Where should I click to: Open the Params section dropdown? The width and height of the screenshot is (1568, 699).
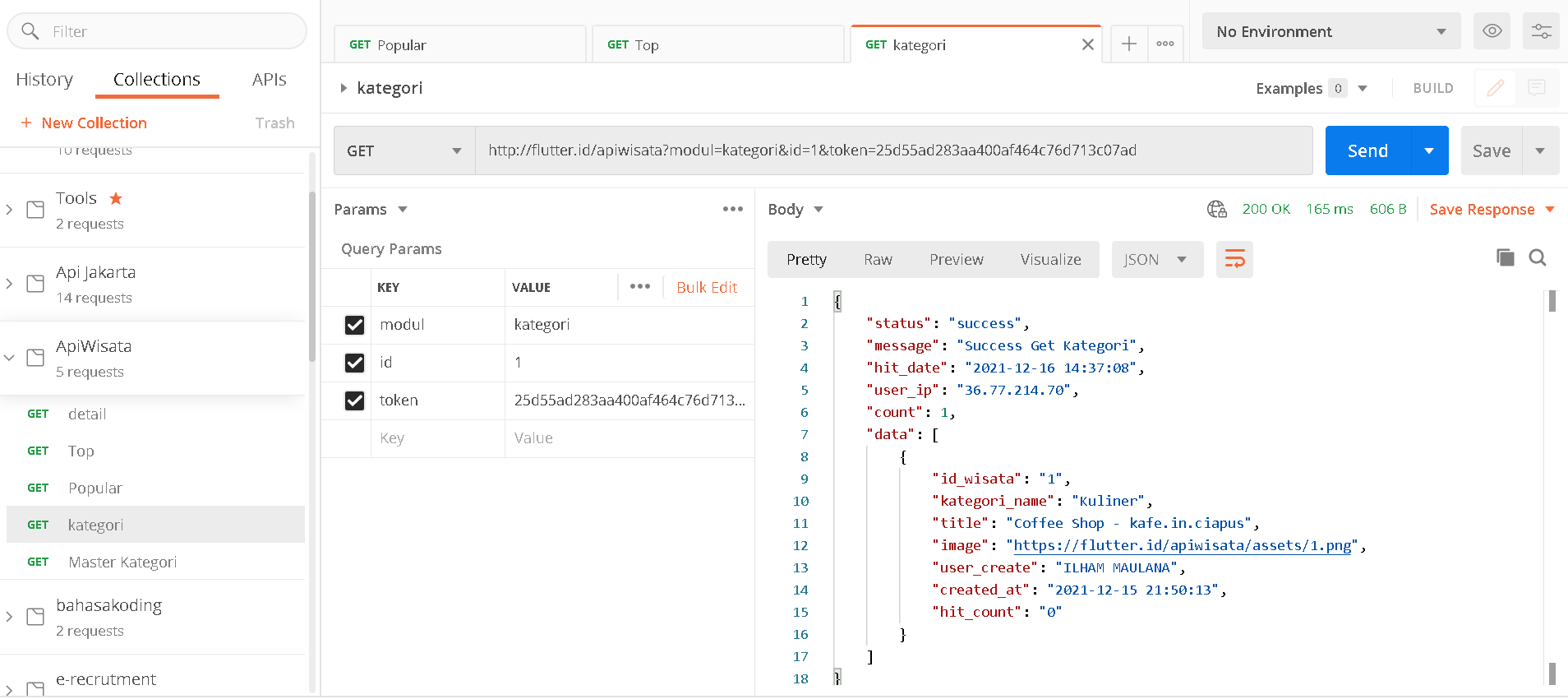[403, 209]
